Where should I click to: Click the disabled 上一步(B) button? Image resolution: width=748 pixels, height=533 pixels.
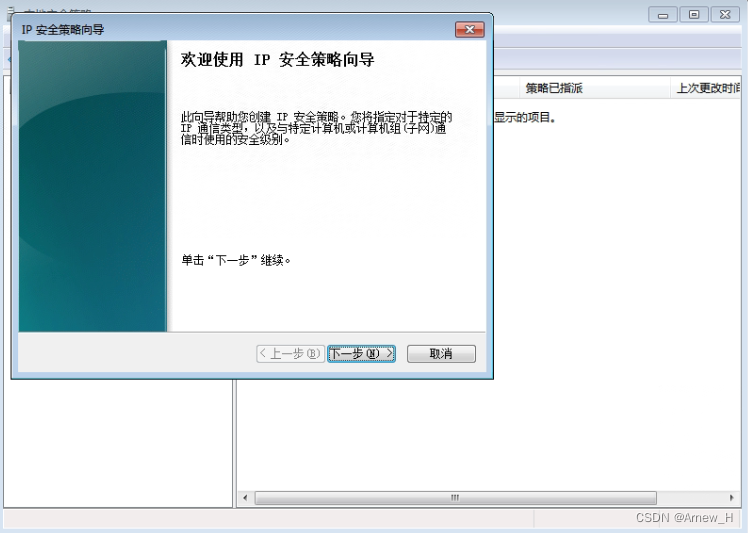point(291,354)
